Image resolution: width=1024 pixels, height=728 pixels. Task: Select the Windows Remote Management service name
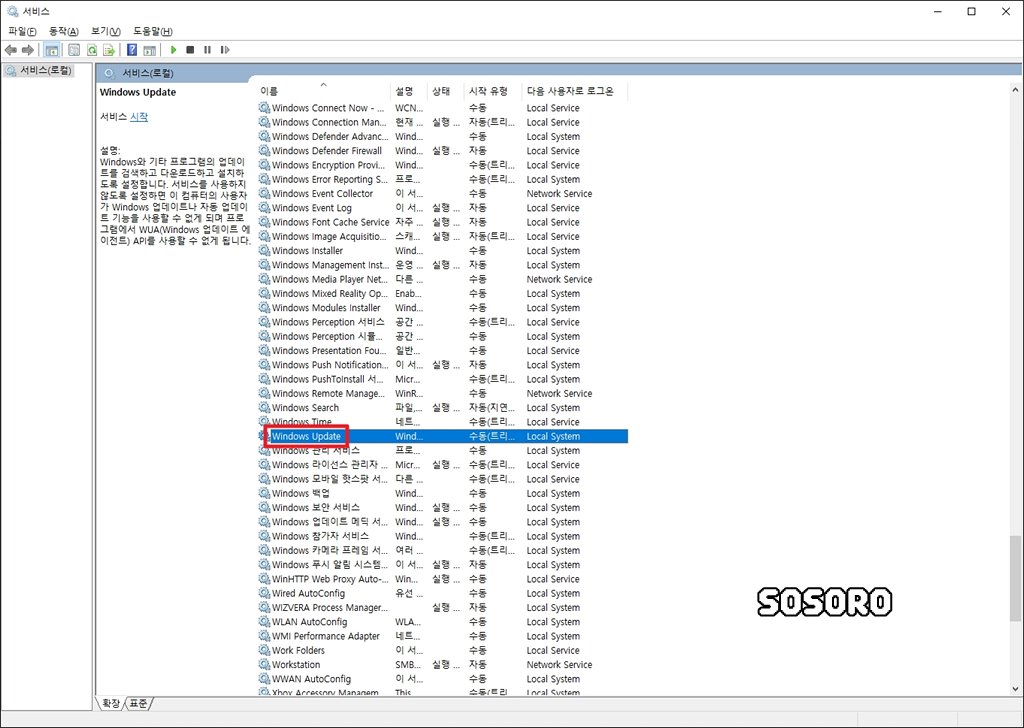(x=328, y=393)
